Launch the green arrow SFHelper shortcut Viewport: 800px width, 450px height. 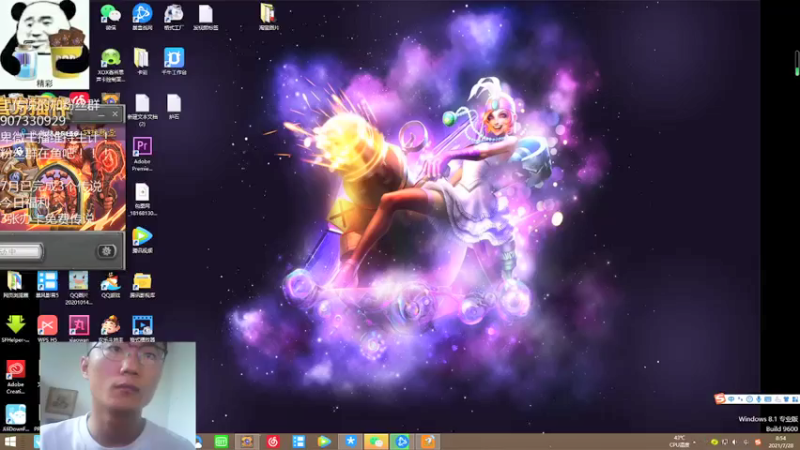coord(15,329)
